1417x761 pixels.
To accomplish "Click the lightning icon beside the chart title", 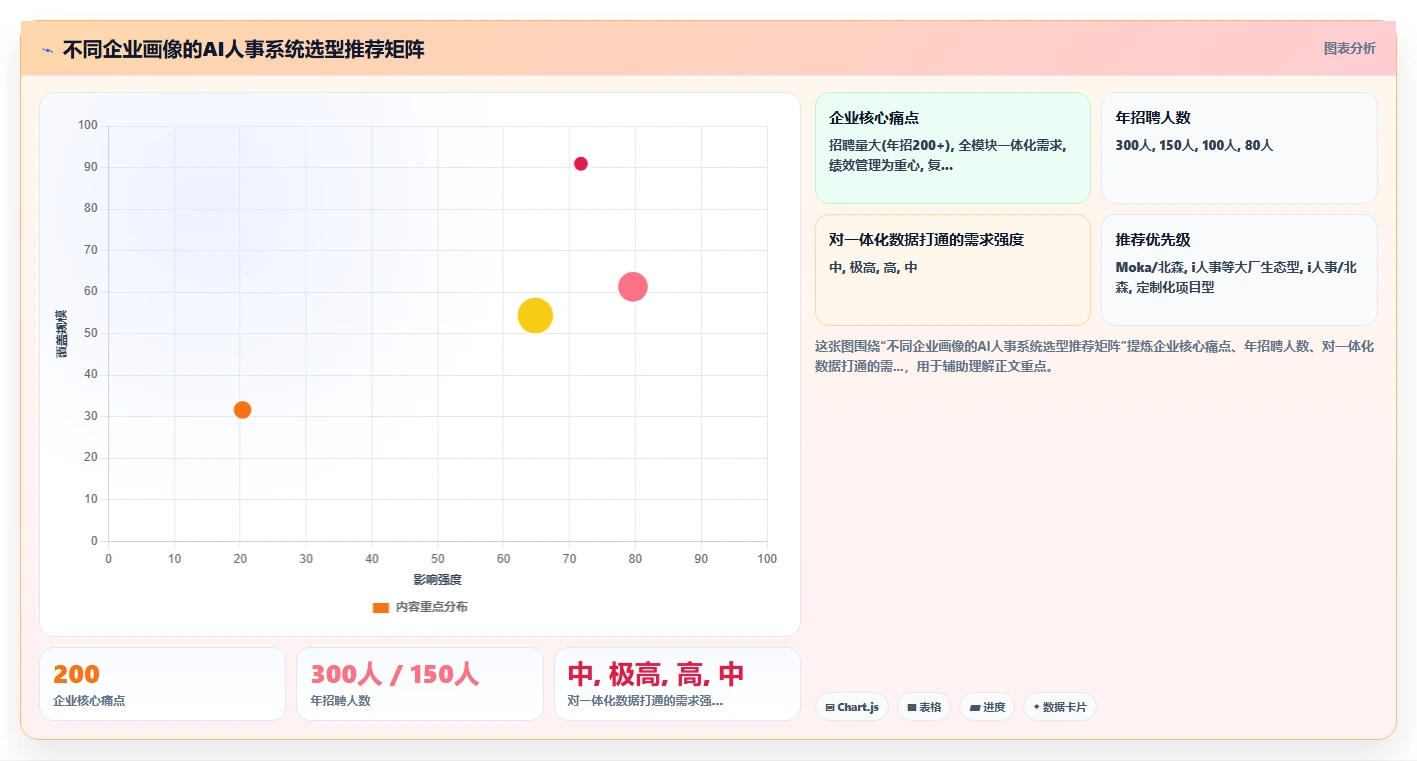I will 48,50.
